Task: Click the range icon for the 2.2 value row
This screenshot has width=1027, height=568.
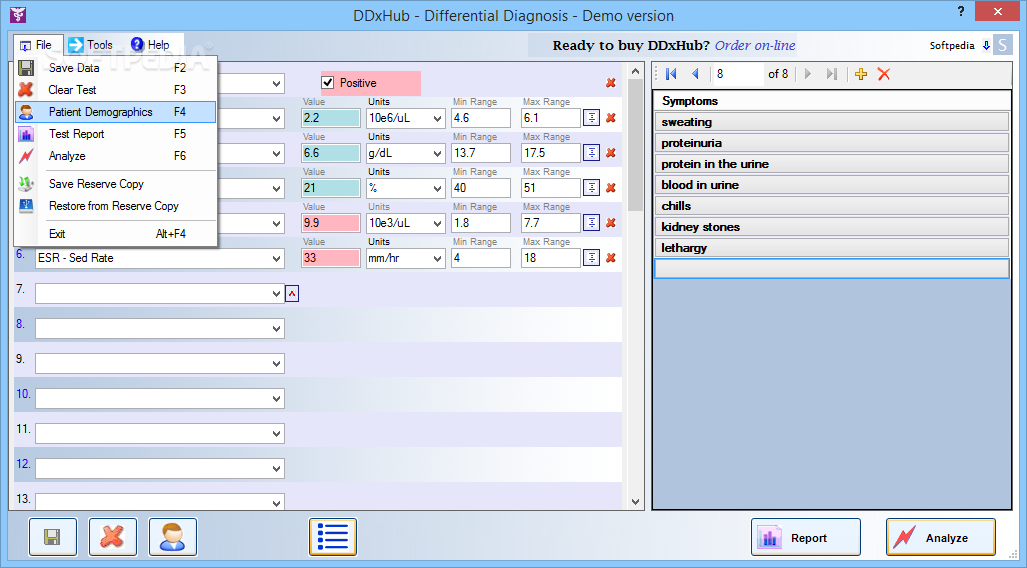Action: pyautogui.click(x=591, y=118)
